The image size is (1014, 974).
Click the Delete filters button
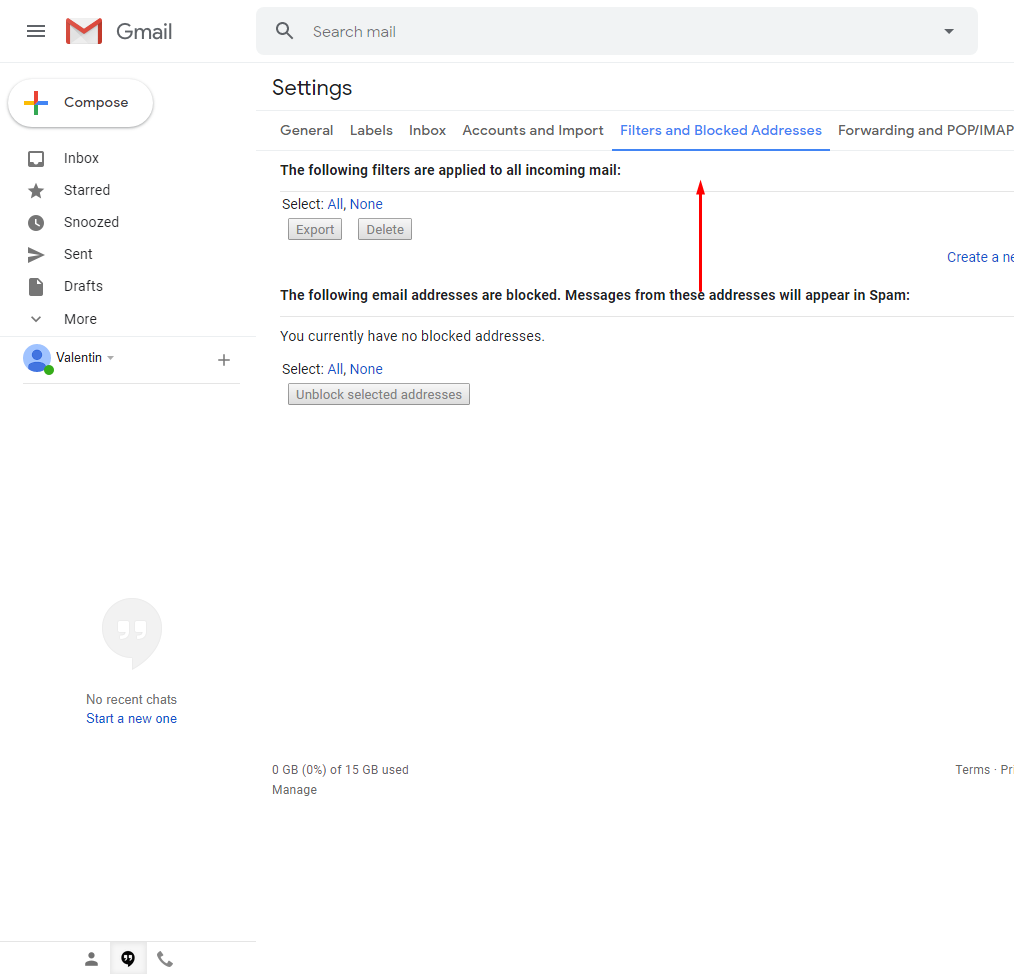tap(385, 230)
